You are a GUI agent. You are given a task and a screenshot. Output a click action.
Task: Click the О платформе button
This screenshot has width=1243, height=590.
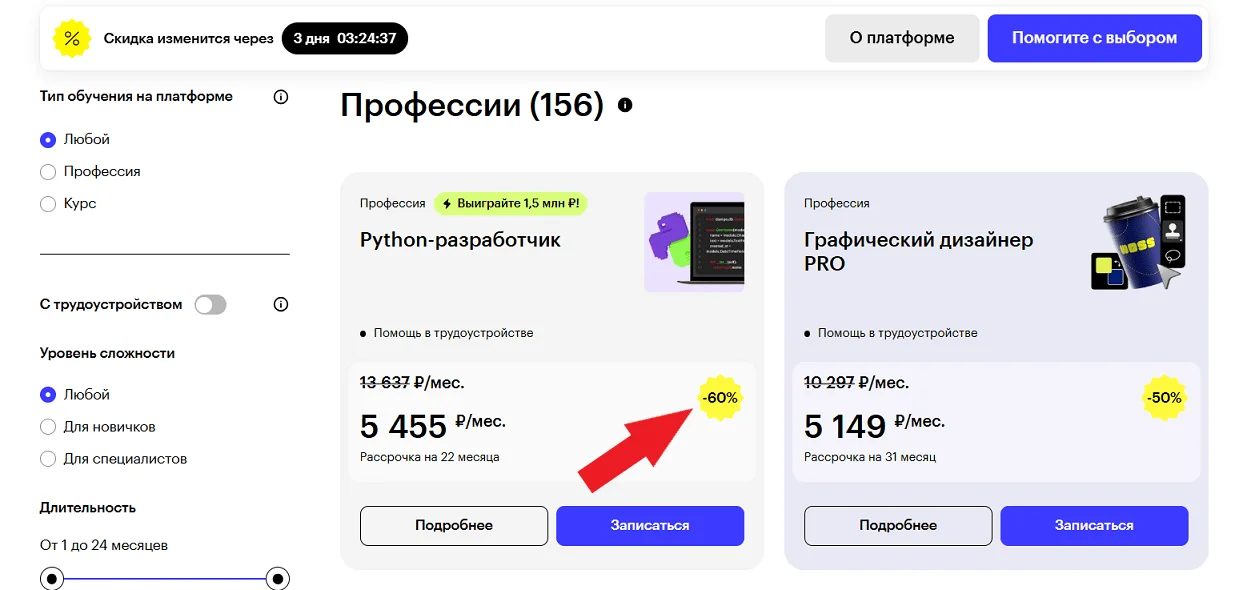pos(902,39)
